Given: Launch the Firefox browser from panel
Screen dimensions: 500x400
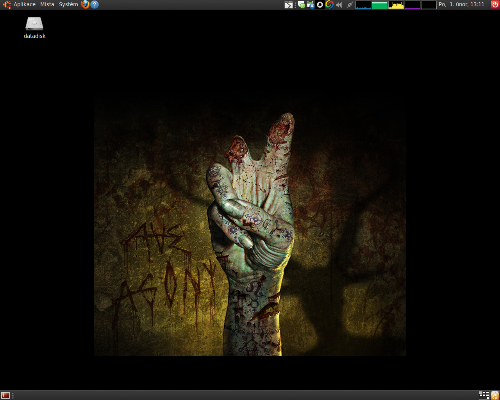Looking at the screenshot, I should (85, 4).
